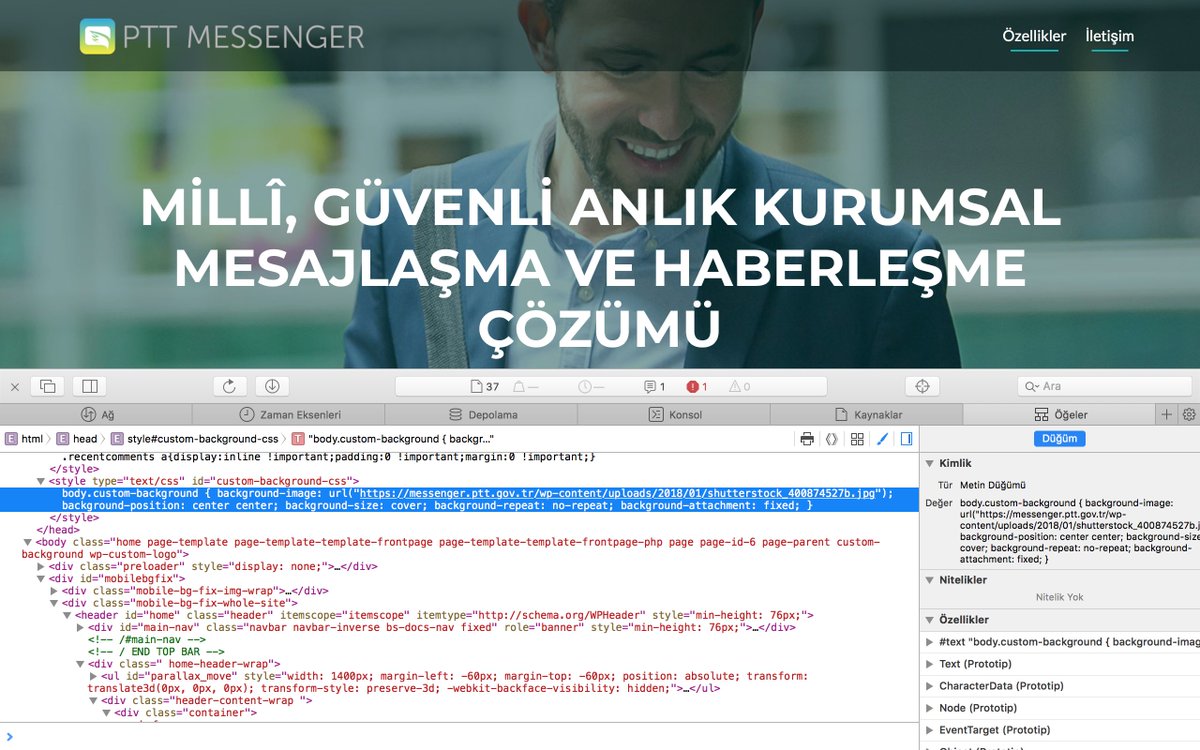
Task: Click the Düğüm button in sidebar
Action: tap(1059, 439)
